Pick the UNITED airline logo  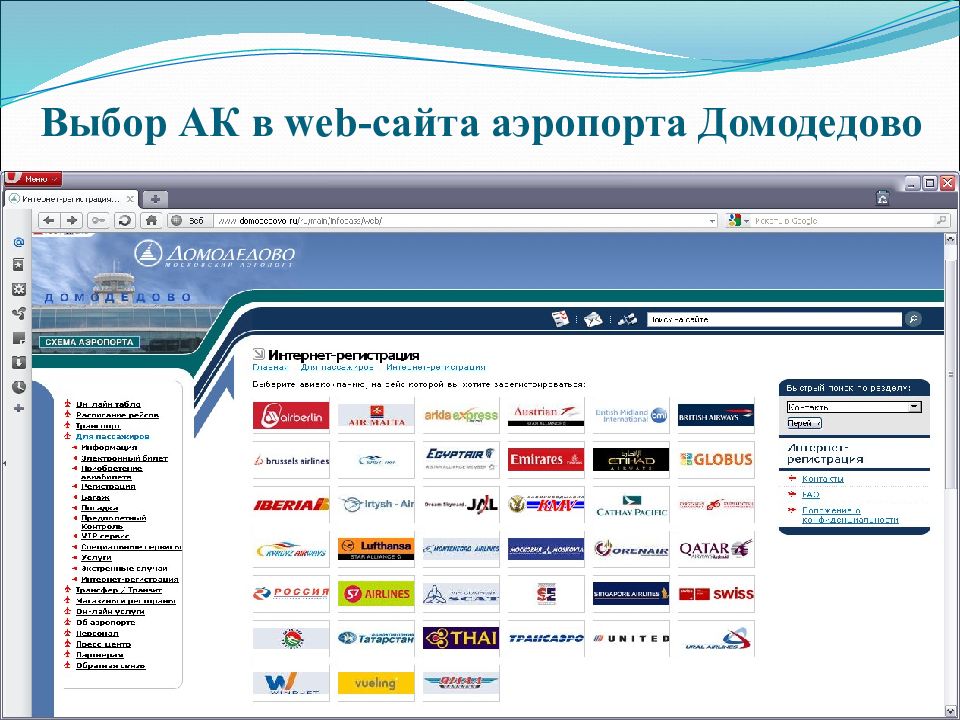(631, 639)
